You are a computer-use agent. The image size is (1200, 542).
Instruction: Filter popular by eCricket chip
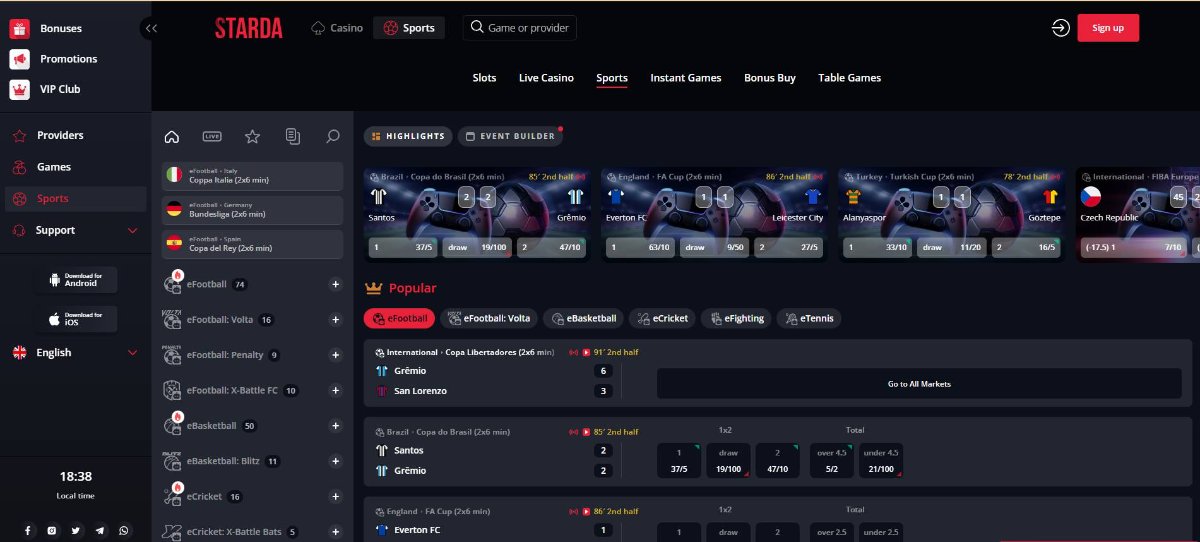pos(662,318)
